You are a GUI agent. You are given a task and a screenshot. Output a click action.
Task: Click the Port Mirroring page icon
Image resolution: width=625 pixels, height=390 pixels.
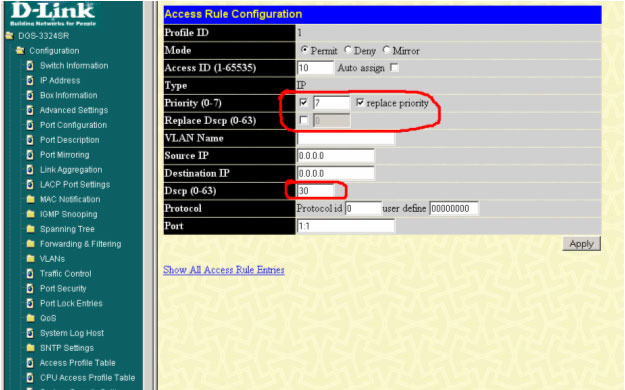[x=30, y=155]
